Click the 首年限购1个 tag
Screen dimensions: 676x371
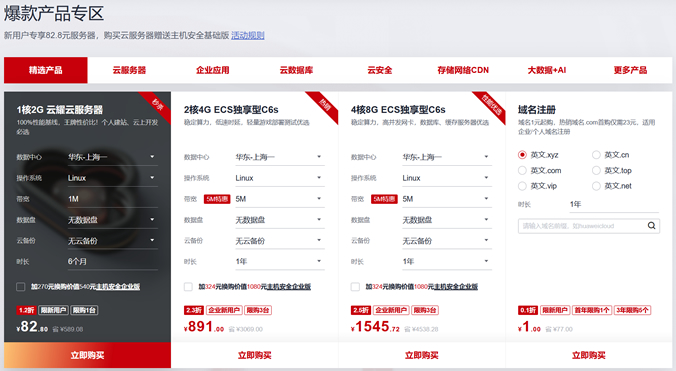(592, 310)
